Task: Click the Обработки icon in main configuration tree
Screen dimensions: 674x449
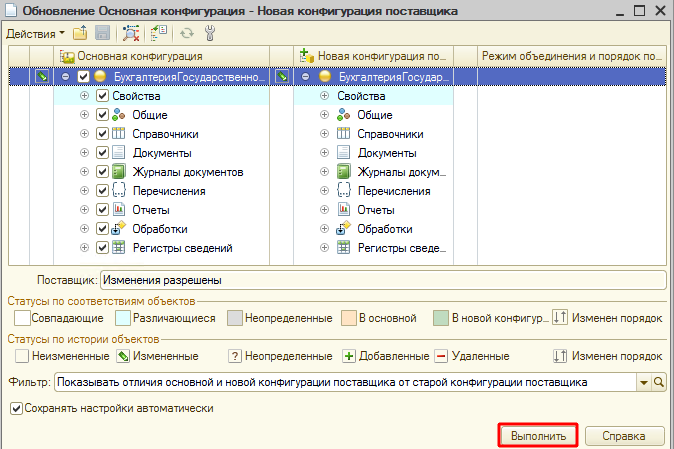Action: click(118, 228)
